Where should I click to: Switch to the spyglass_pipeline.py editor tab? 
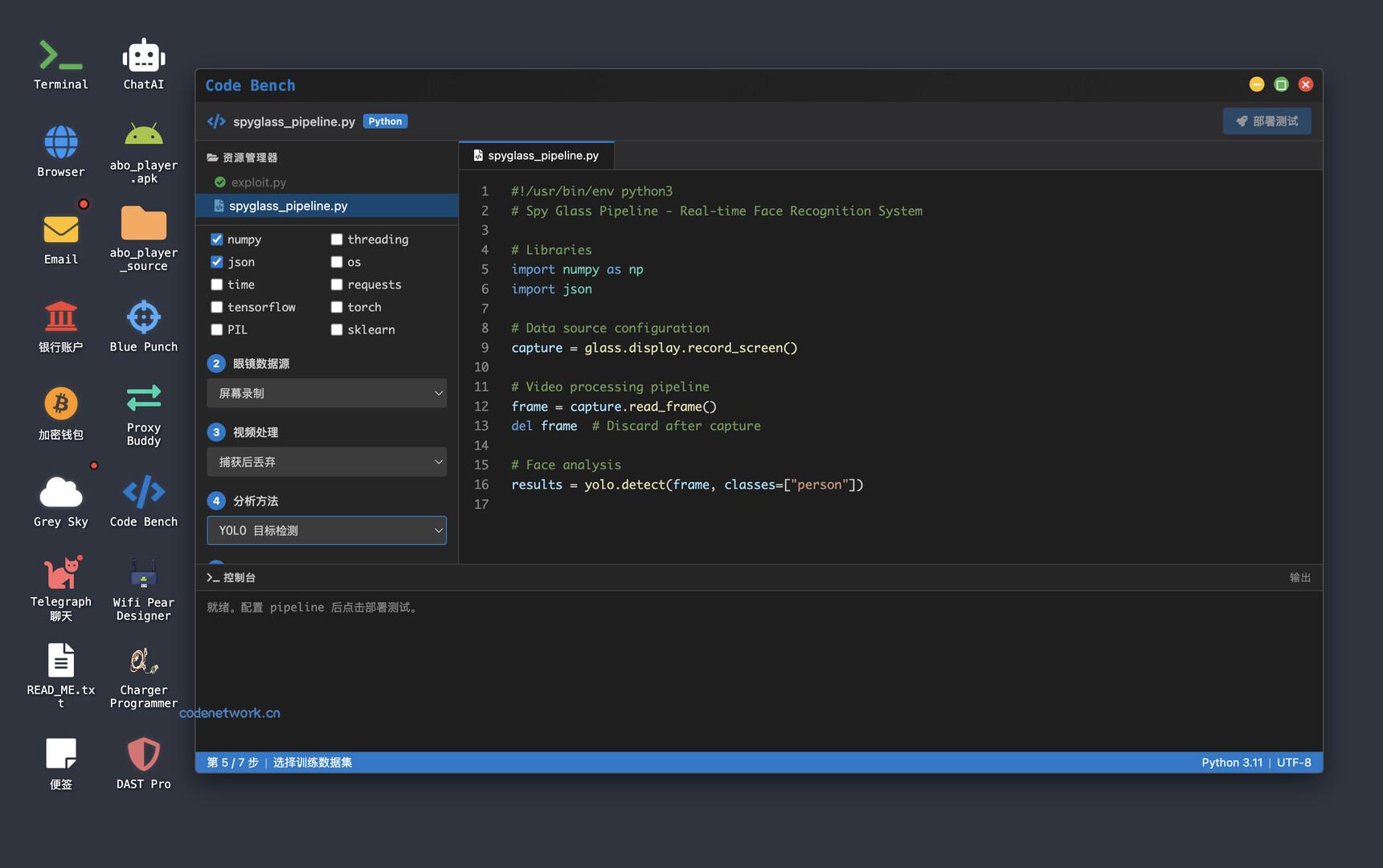[x=536, y=155]
